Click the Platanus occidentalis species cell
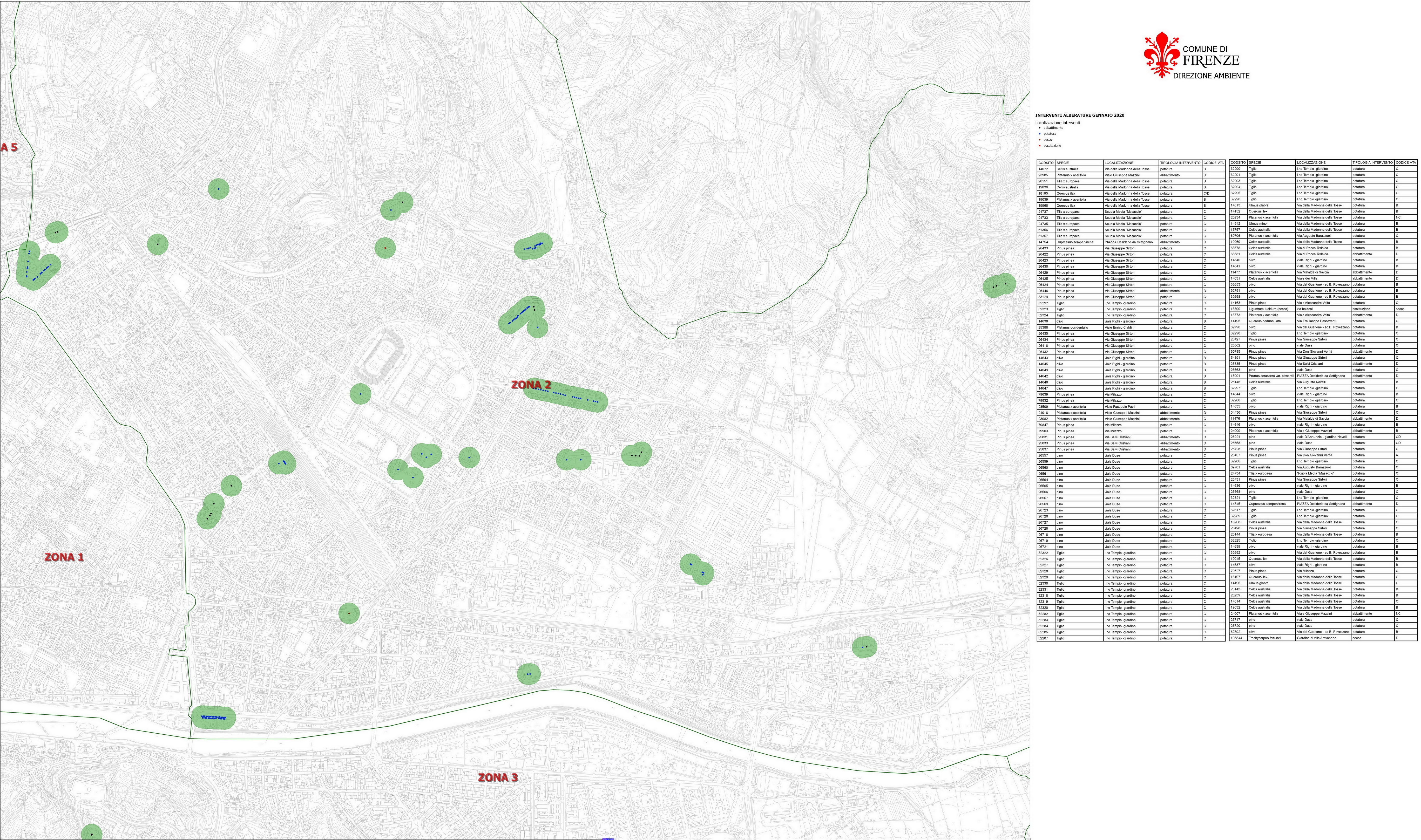The height and width of the screenshot is (840, 1421). (x=1079, y=328)
